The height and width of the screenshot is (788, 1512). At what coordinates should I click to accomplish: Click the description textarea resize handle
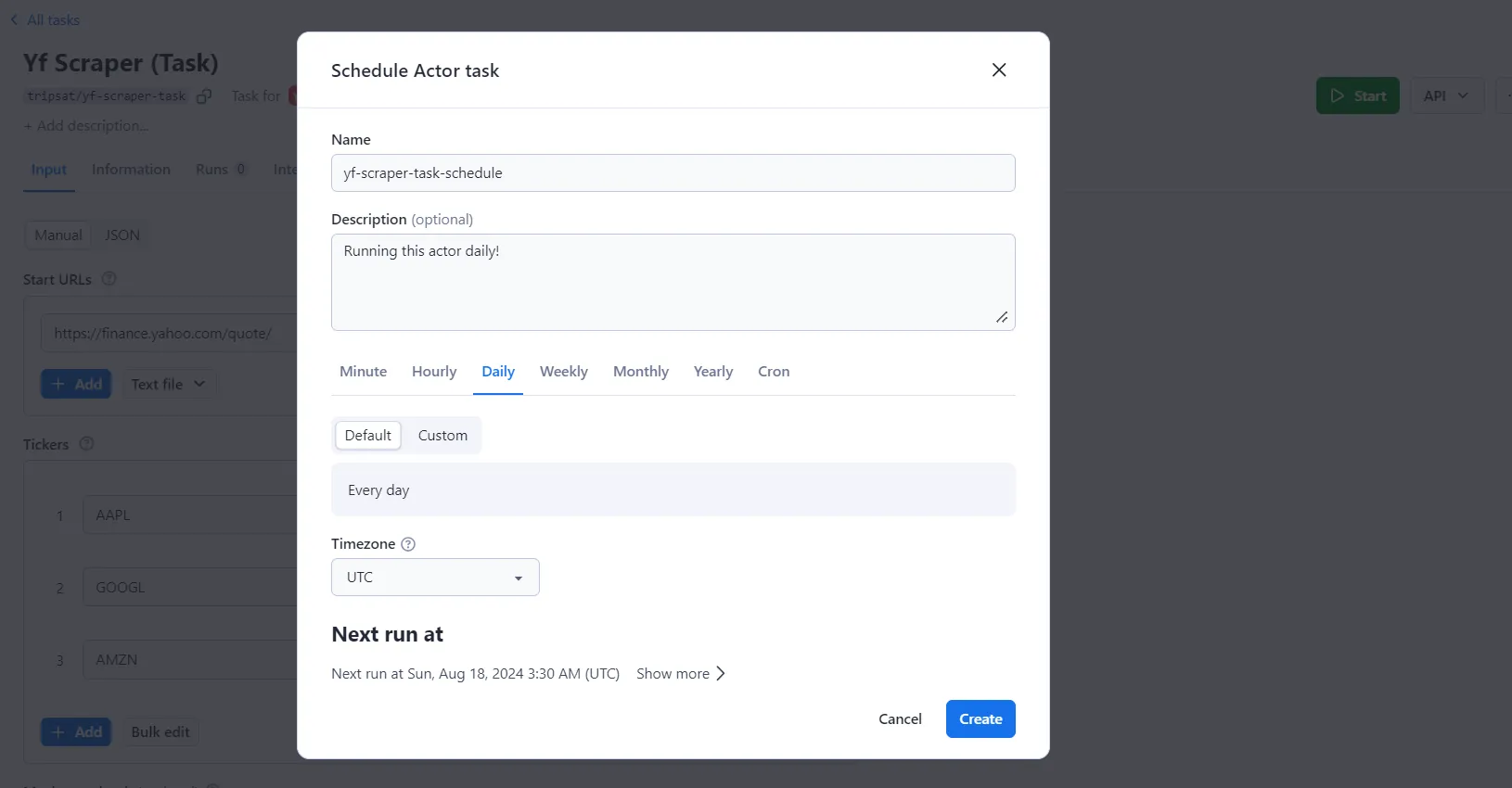click(1002, 317)
